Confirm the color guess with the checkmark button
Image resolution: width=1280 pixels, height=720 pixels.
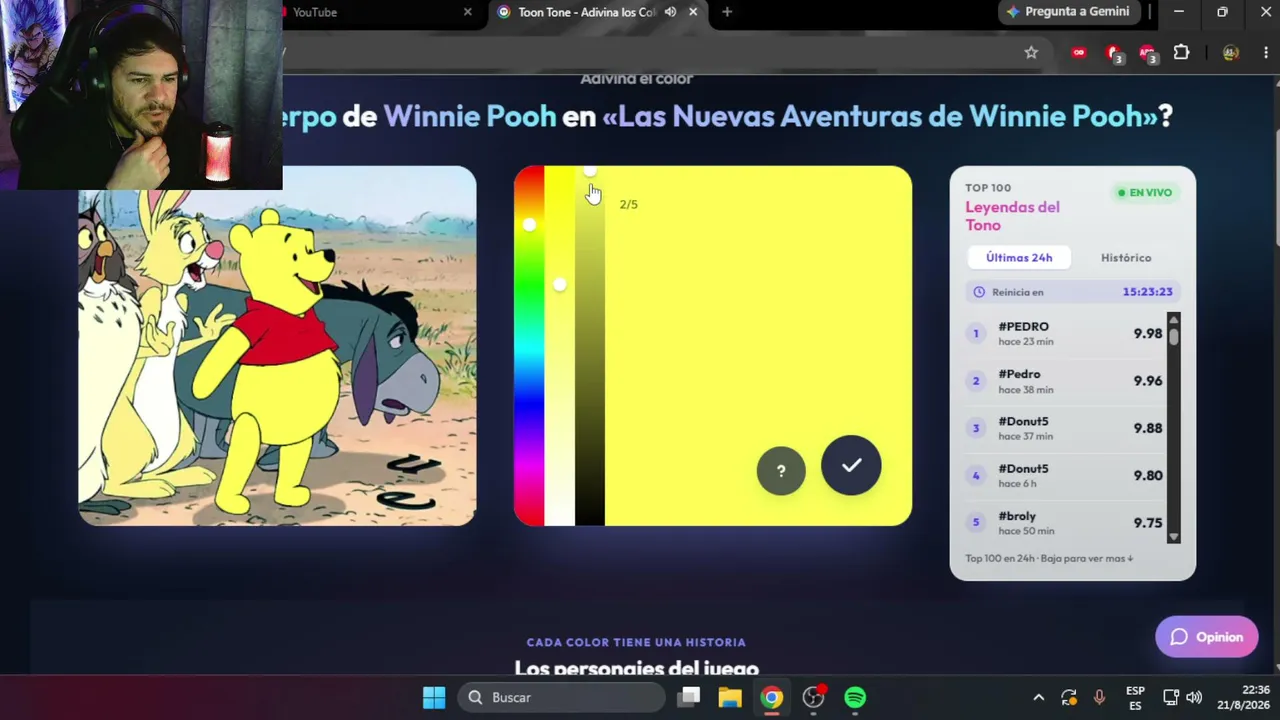click(851, 465)
